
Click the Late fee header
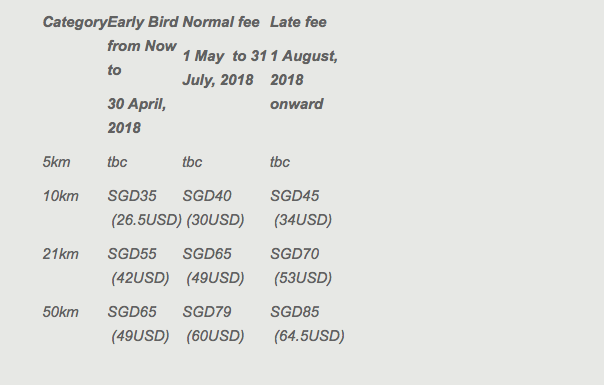click(298, 22)
